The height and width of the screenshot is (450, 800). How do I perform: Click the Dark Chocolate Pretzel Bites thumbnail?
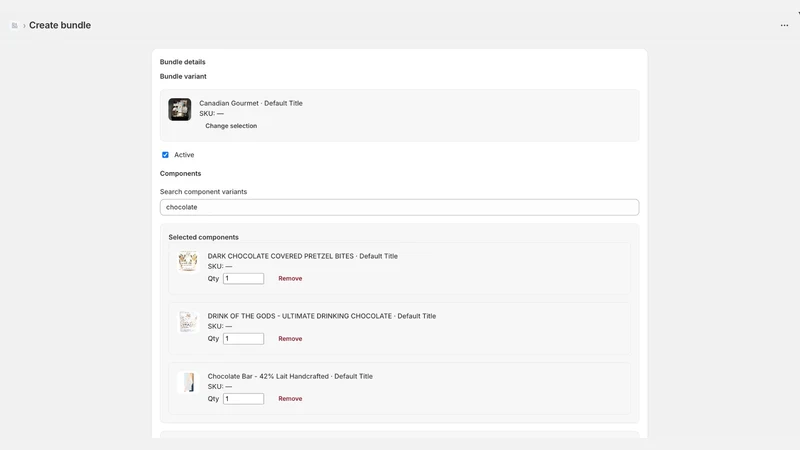188,262
